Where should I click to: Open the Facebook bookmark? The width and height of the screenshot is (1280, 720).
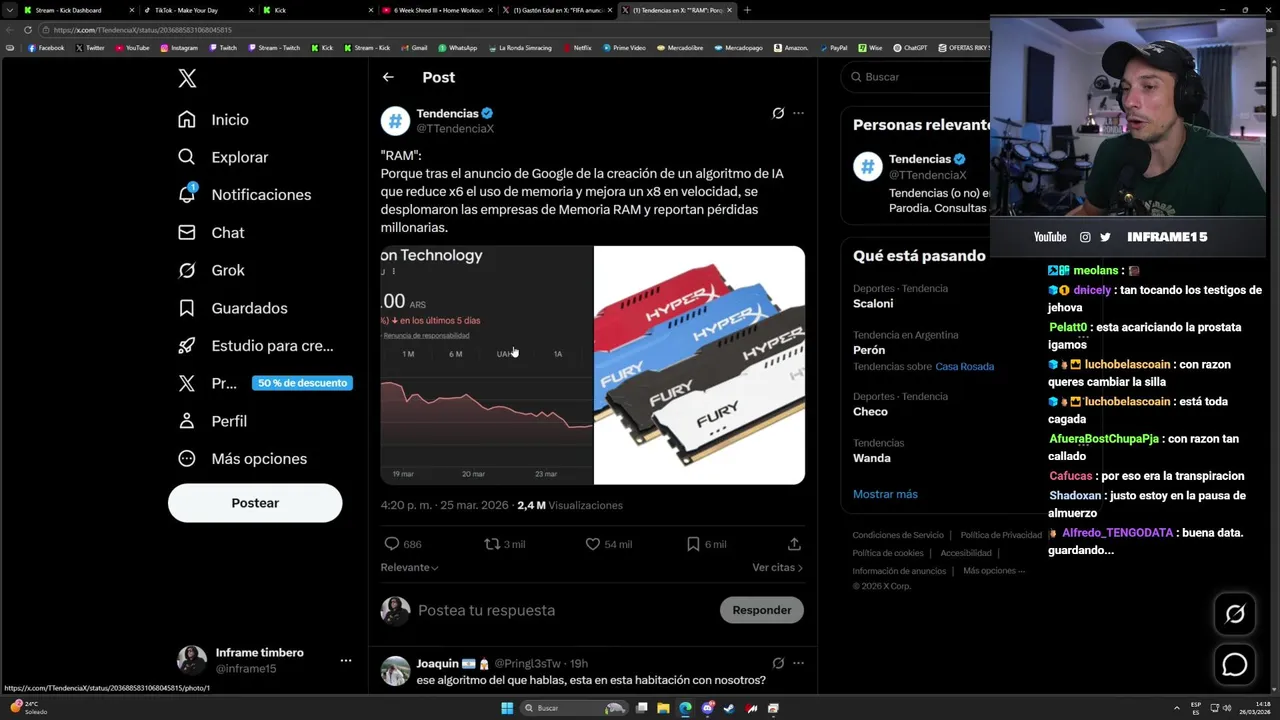coord(46,48)
